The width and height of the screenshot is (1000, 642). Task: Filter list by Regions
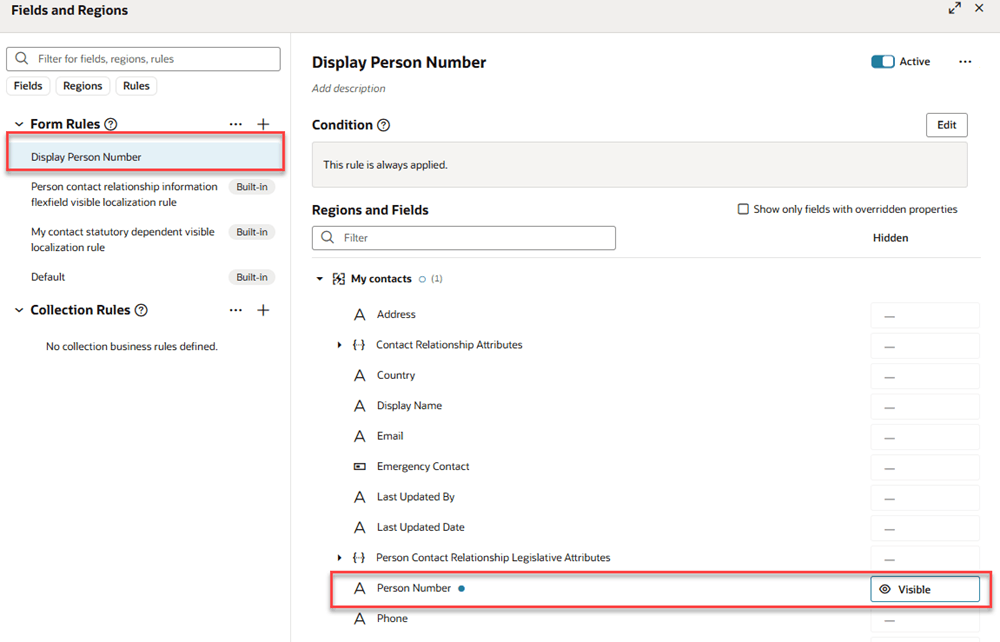pyautogui.click(x=82, y=86)
